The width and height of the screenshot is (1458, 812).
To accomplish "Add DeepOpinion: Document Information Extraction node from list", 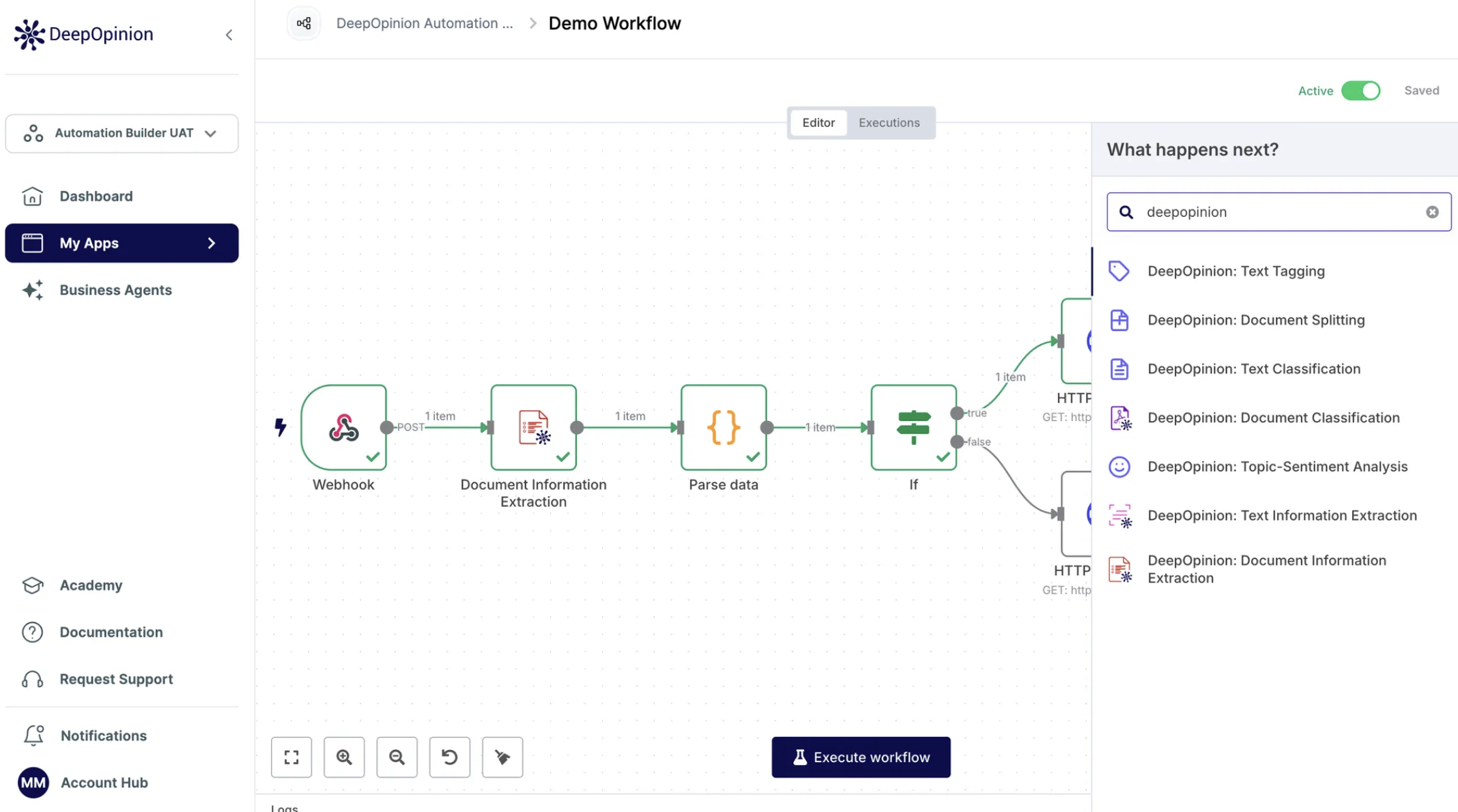I will point(1274,569).
